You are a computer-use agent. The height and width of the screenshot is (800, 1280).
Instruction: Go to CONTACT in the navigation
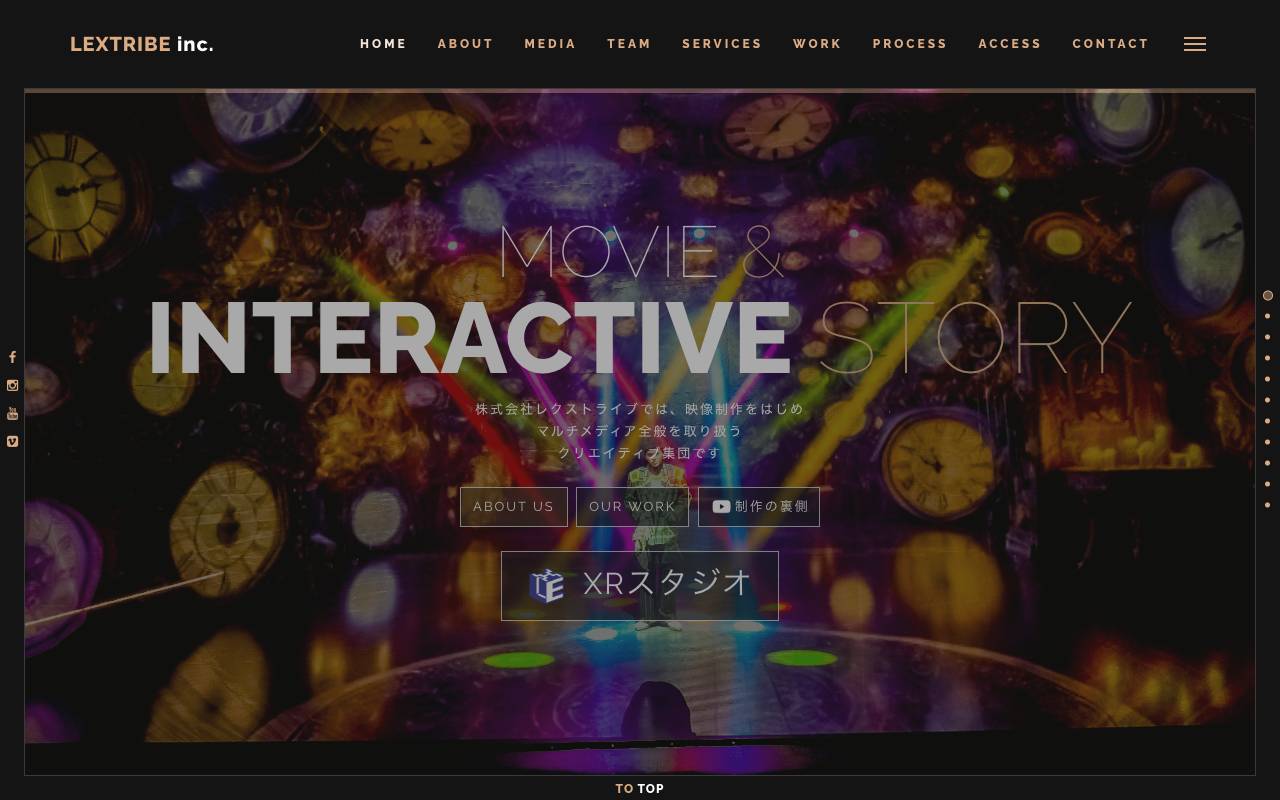1110,44
